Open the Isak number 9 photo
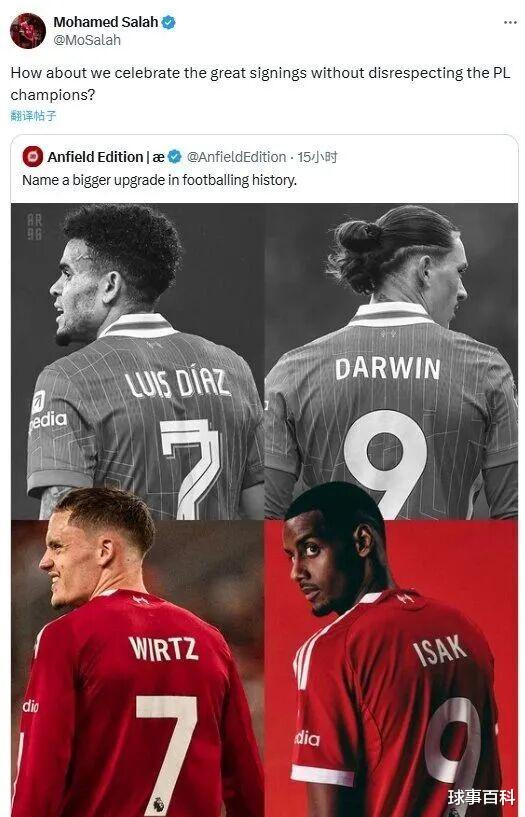525x817 pixels. [x=391, y=668]
